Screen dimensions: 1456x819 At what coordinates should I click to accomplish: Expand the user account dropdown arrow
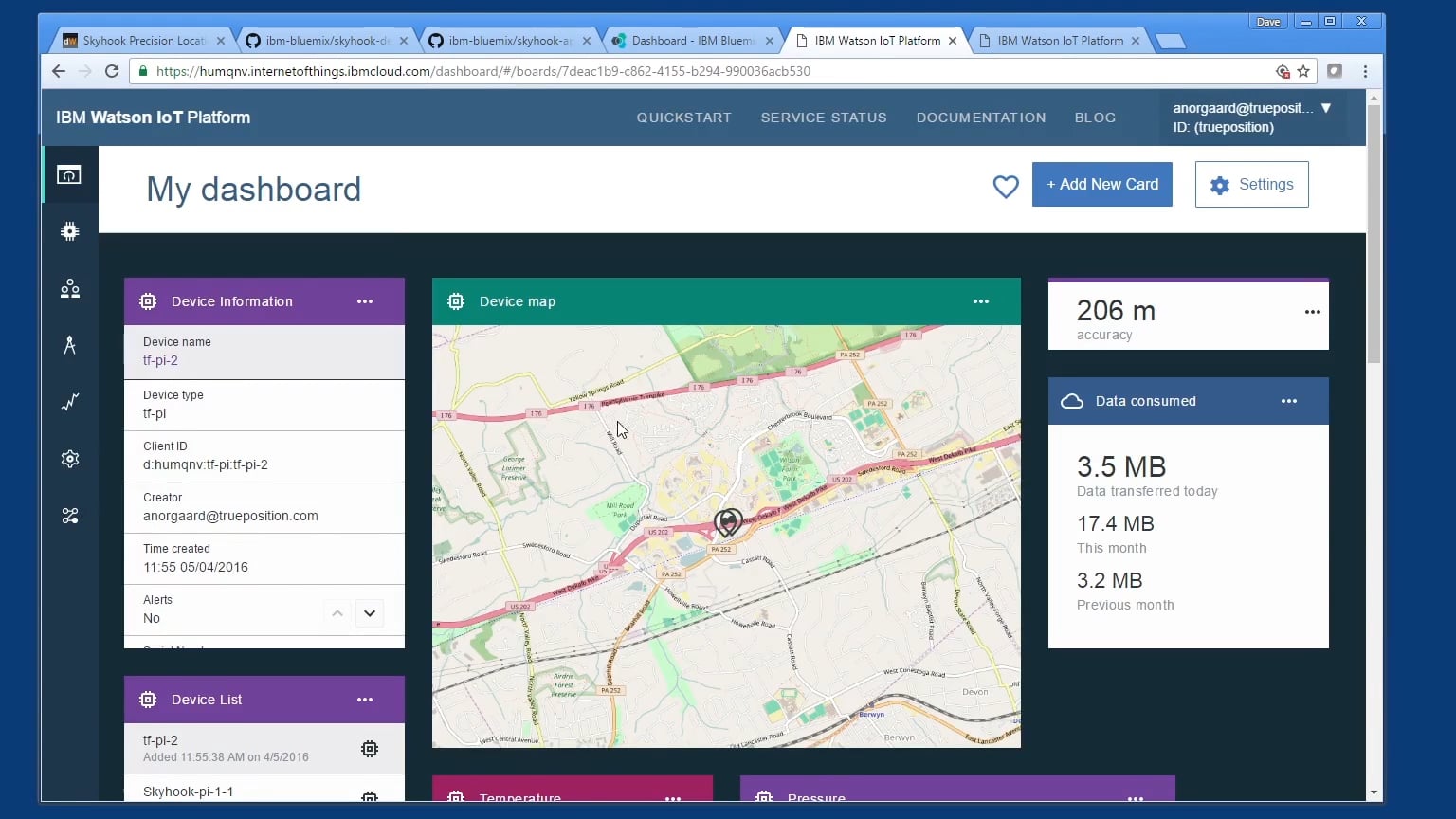[x=1326, y=108]
